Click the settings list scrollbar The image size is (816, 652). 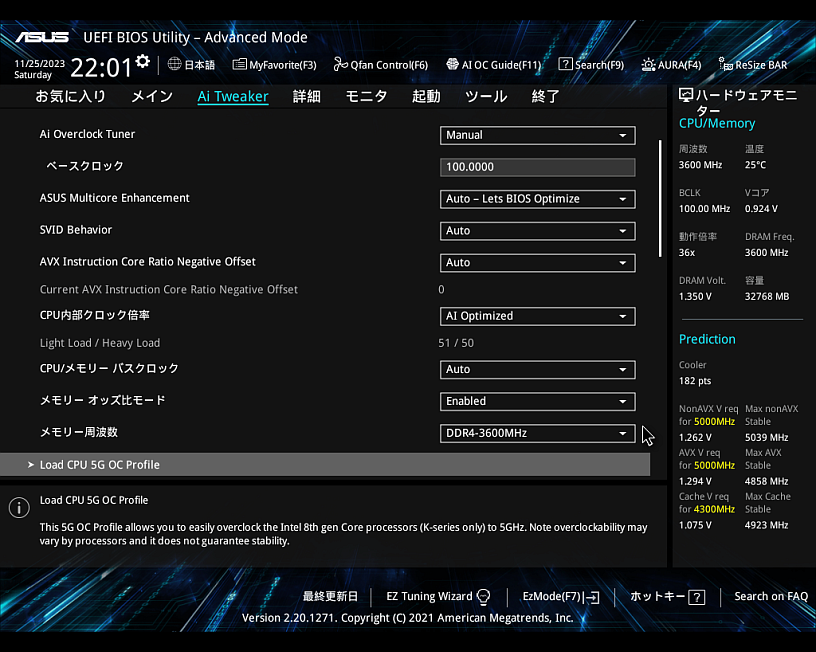[660, 198]
